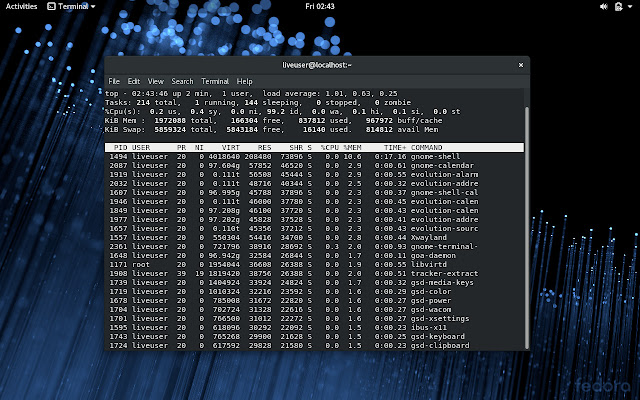Click the gsd-xsettings process row
Image resolution: width=640 pixels, height=400 pixels.
point(314,318)
